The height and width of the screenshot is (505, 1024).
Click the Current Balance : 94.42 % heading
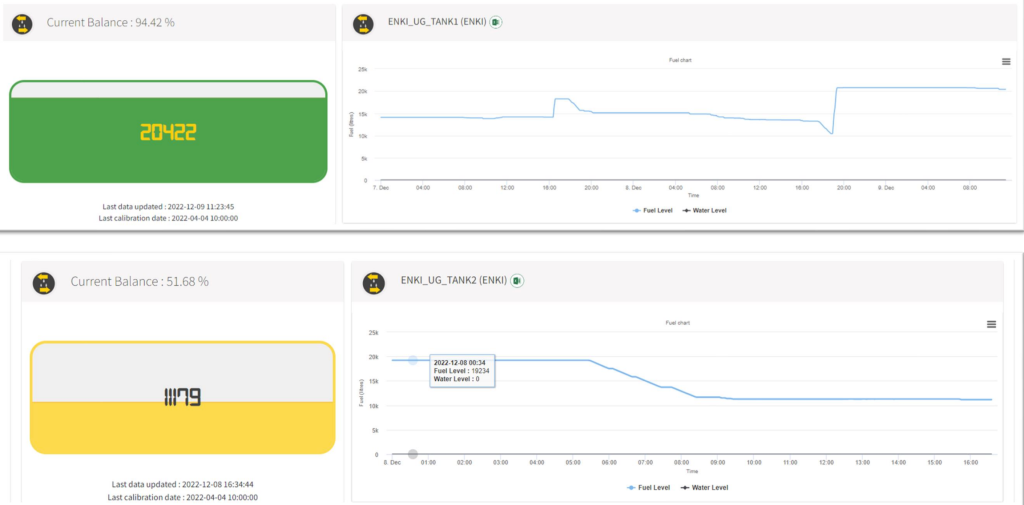coord(110,22)
